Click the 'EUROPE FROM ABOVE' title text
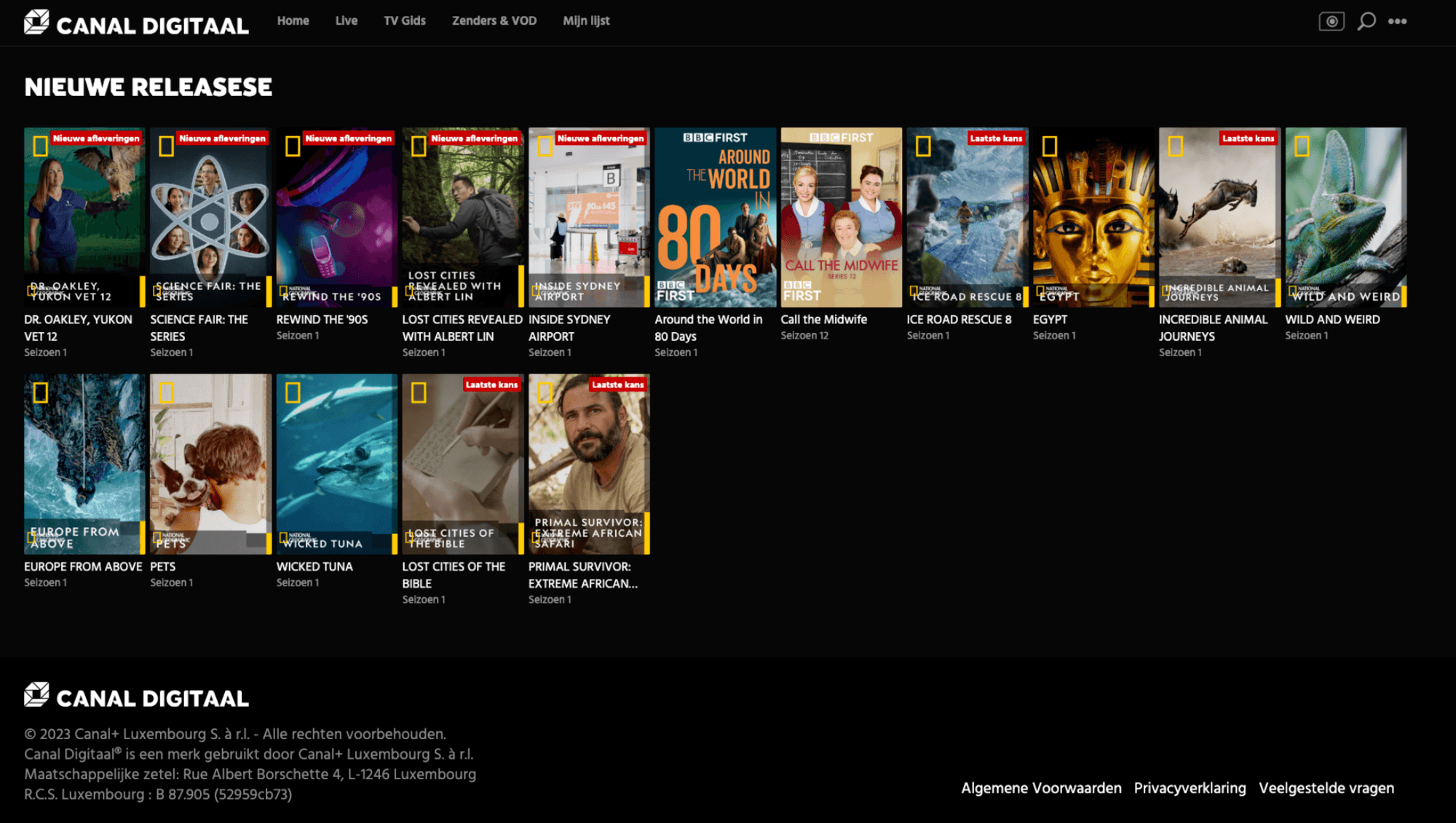 click(x=83, y=566)
